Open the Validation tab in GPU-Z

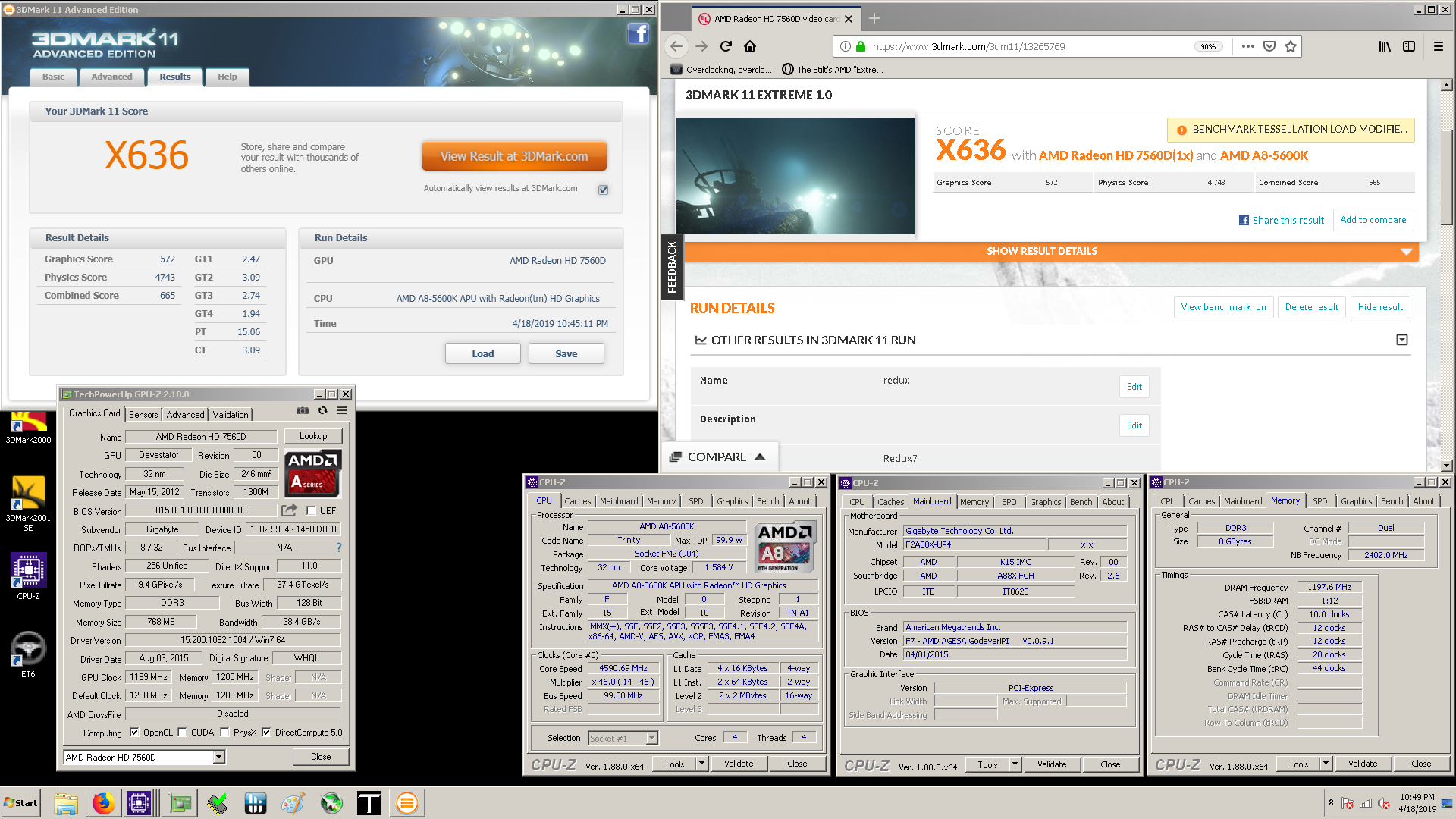click(231, 415)
